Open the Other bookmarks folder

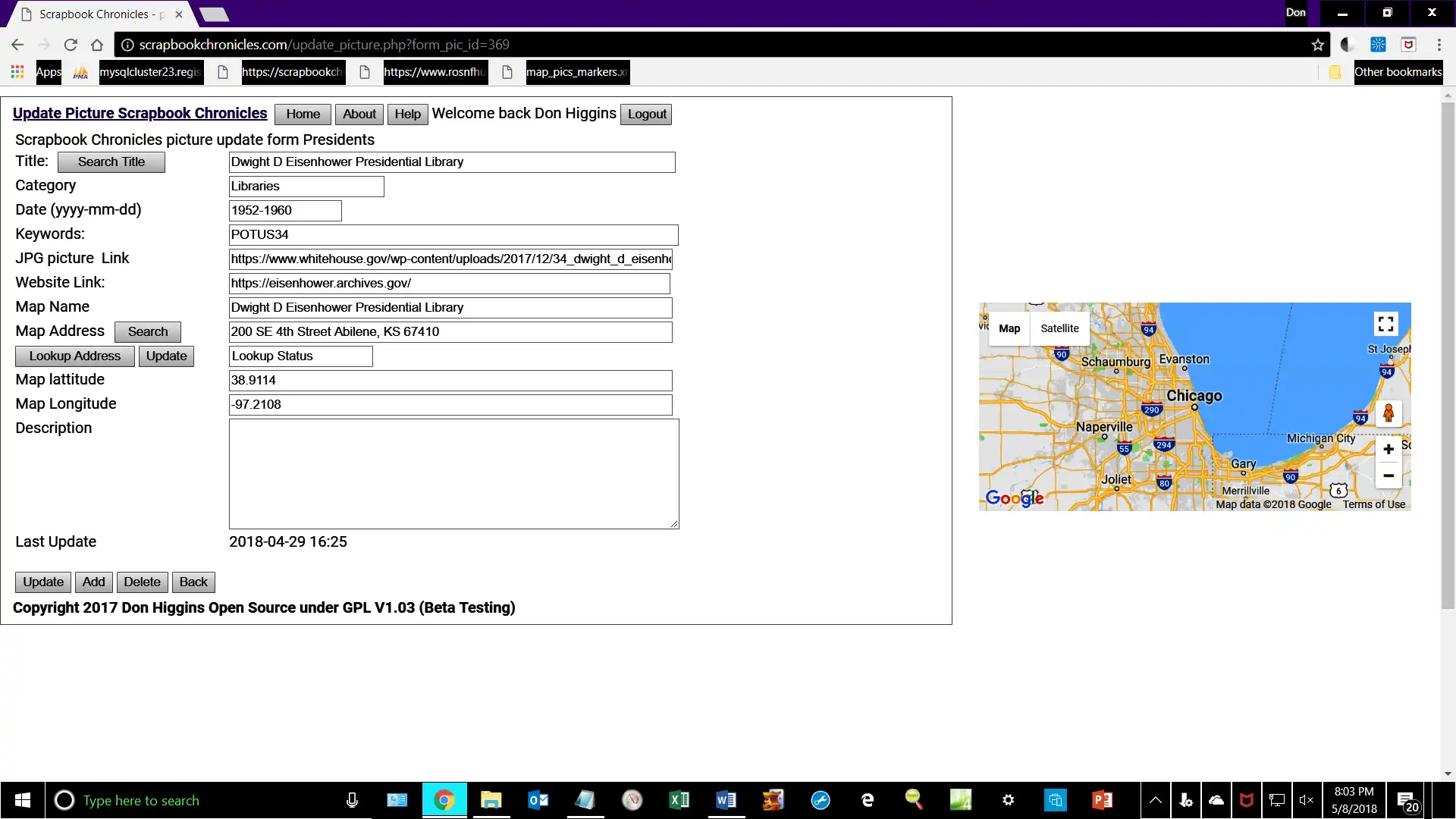tap(1388, 72)
